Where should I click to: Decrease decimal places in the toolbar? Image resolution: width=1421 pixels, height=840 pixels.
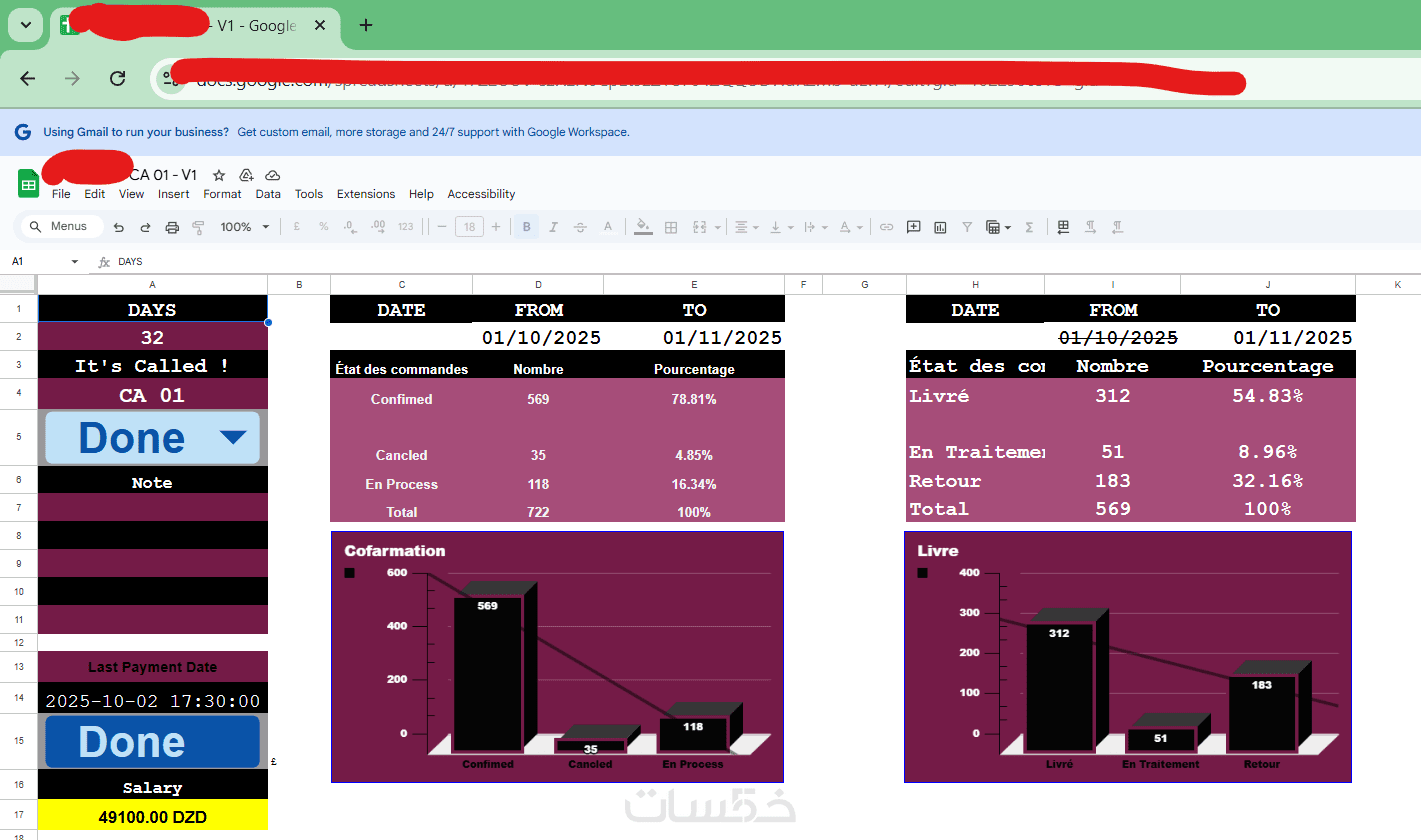pos(349,227)
